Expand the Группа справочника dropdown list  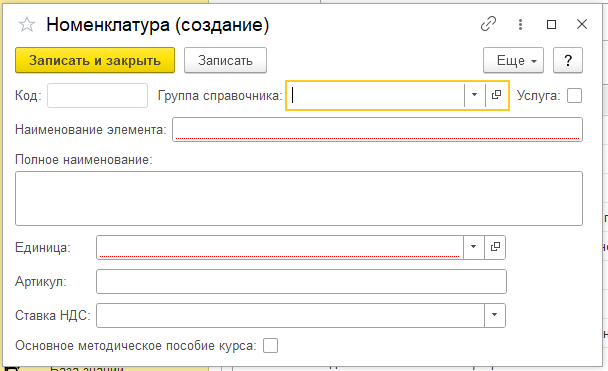[474, 95]
